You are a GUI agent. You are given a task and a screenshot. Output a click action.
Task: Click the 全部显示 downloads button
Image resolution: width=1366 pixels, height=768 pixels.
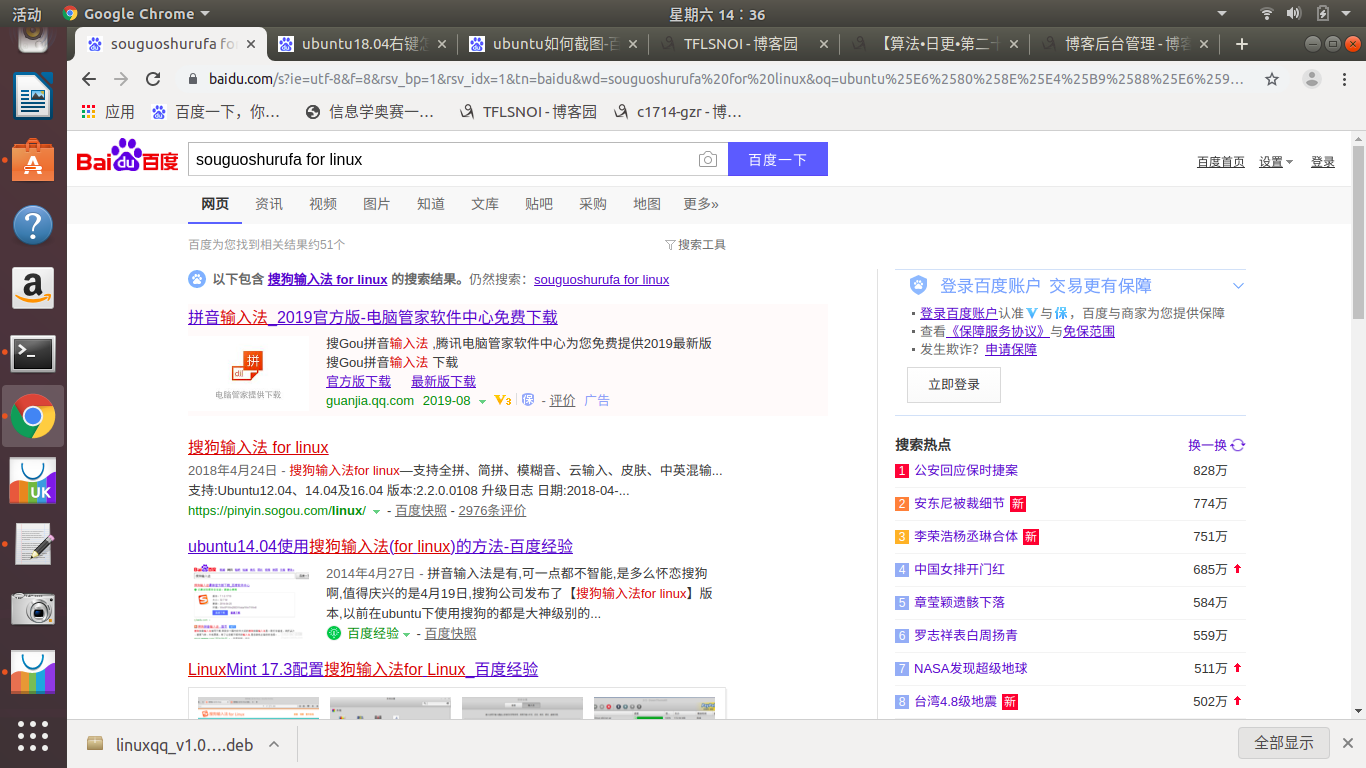click(x=1284, y=743)
